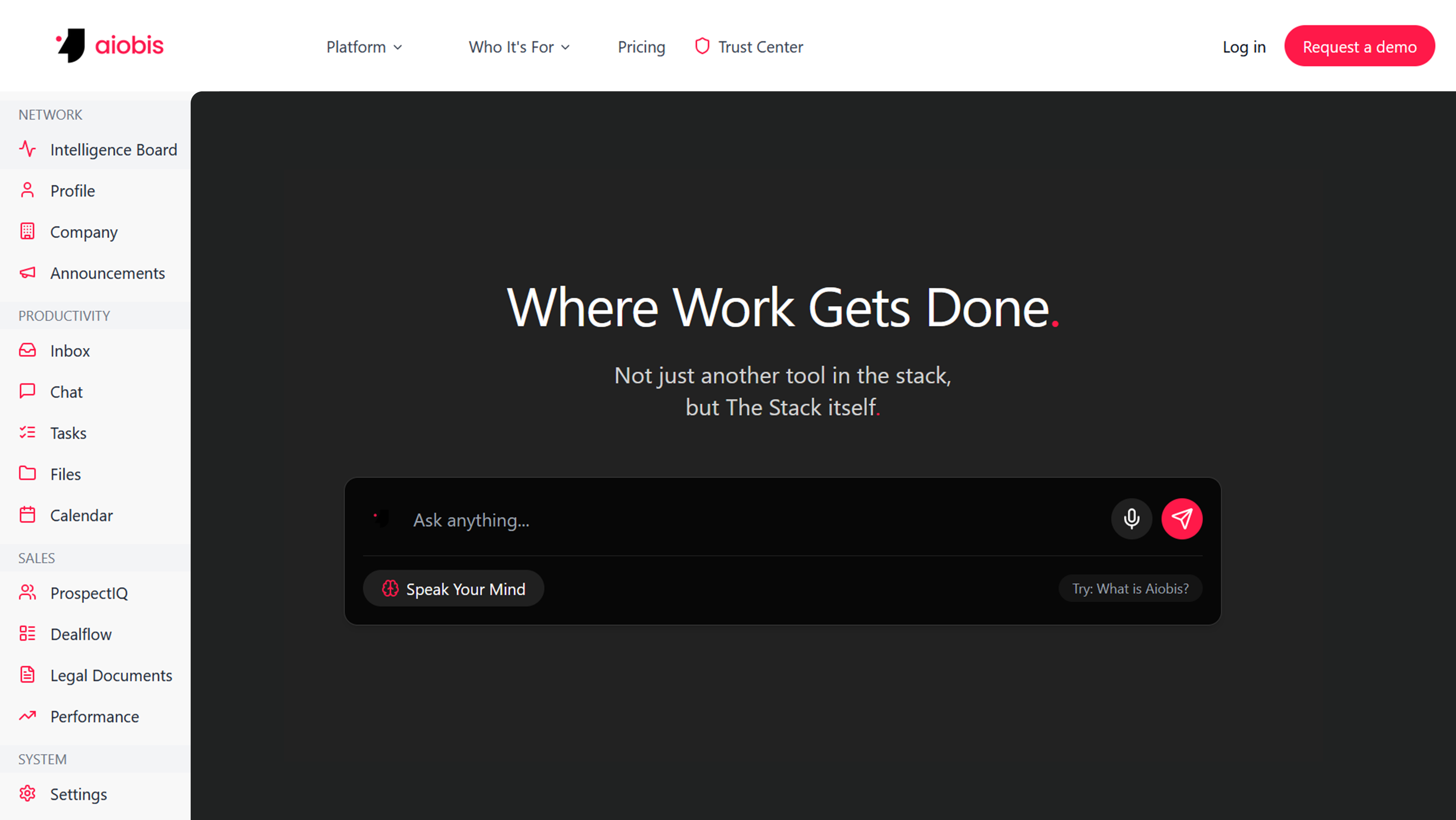Go to Inbox in sidebar
1456x820 pixels.
tap(96, 351)
